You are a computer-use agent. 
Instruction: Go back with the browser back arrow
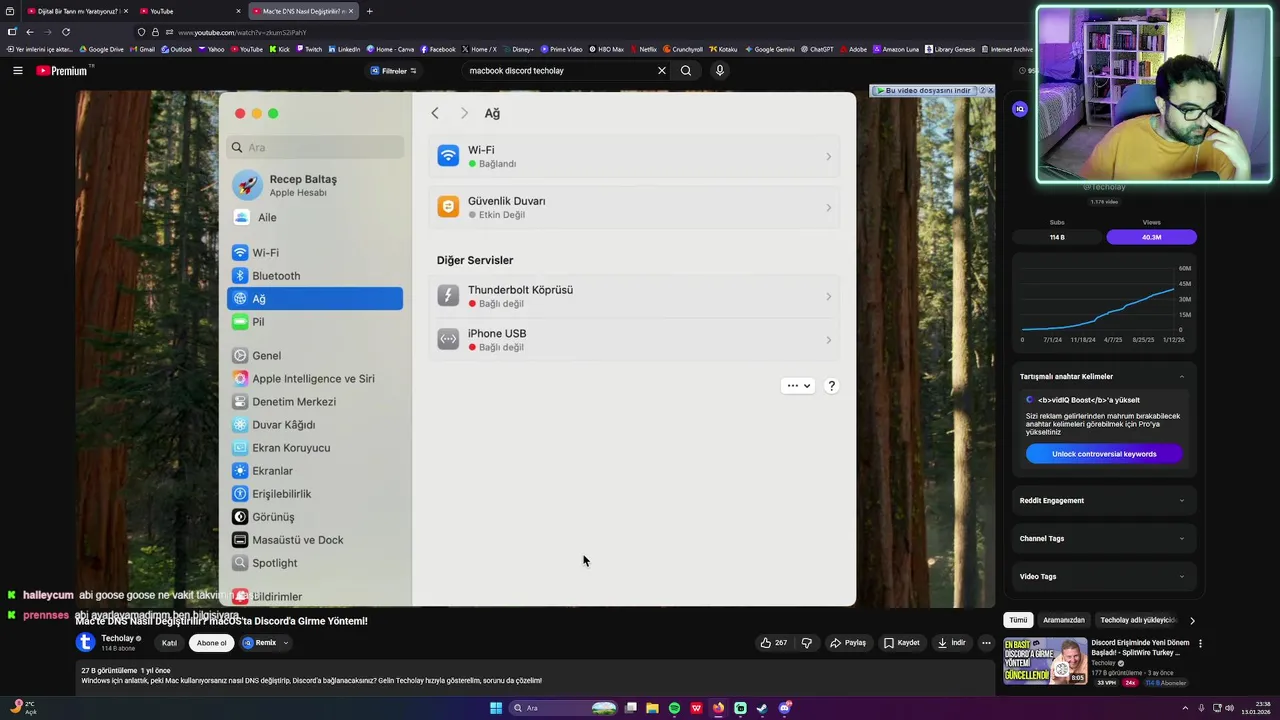29,32
